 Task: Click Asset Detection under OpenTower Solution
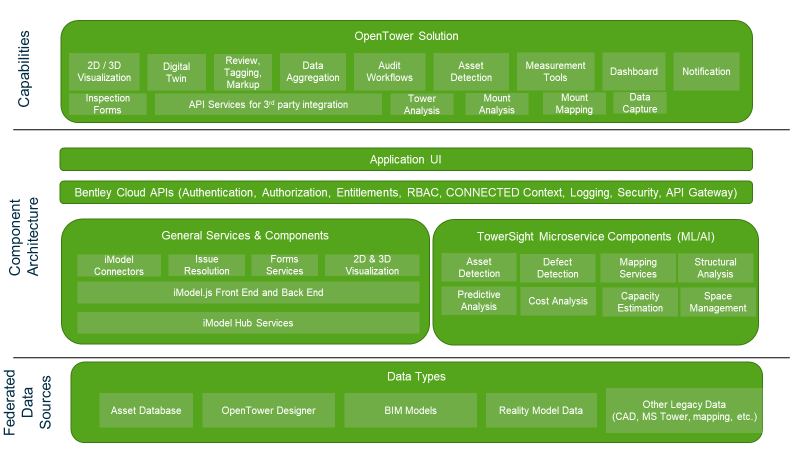[x=471, y=71]
